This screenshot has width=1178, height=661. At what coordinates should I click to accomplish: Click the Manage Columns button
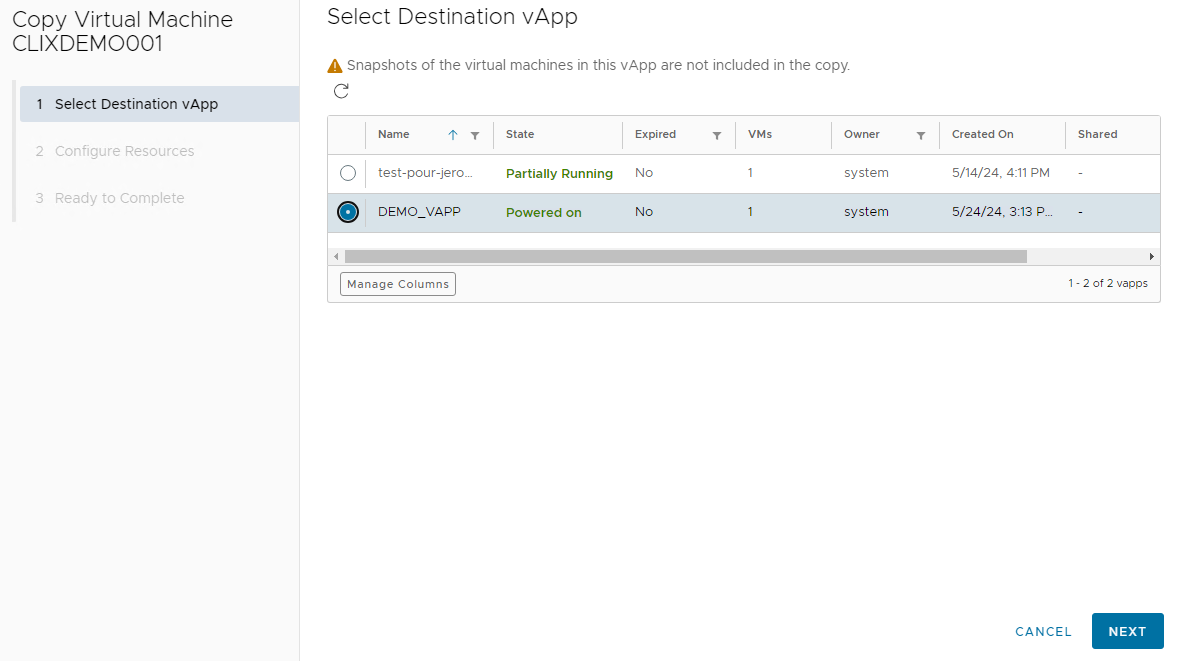[x=398, y=284]
